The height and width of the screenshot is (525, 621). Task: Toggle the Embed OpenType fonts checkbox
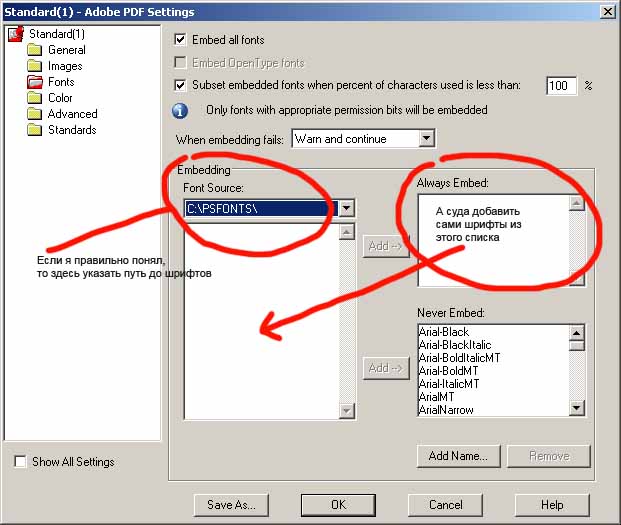(x=180, y=63)
